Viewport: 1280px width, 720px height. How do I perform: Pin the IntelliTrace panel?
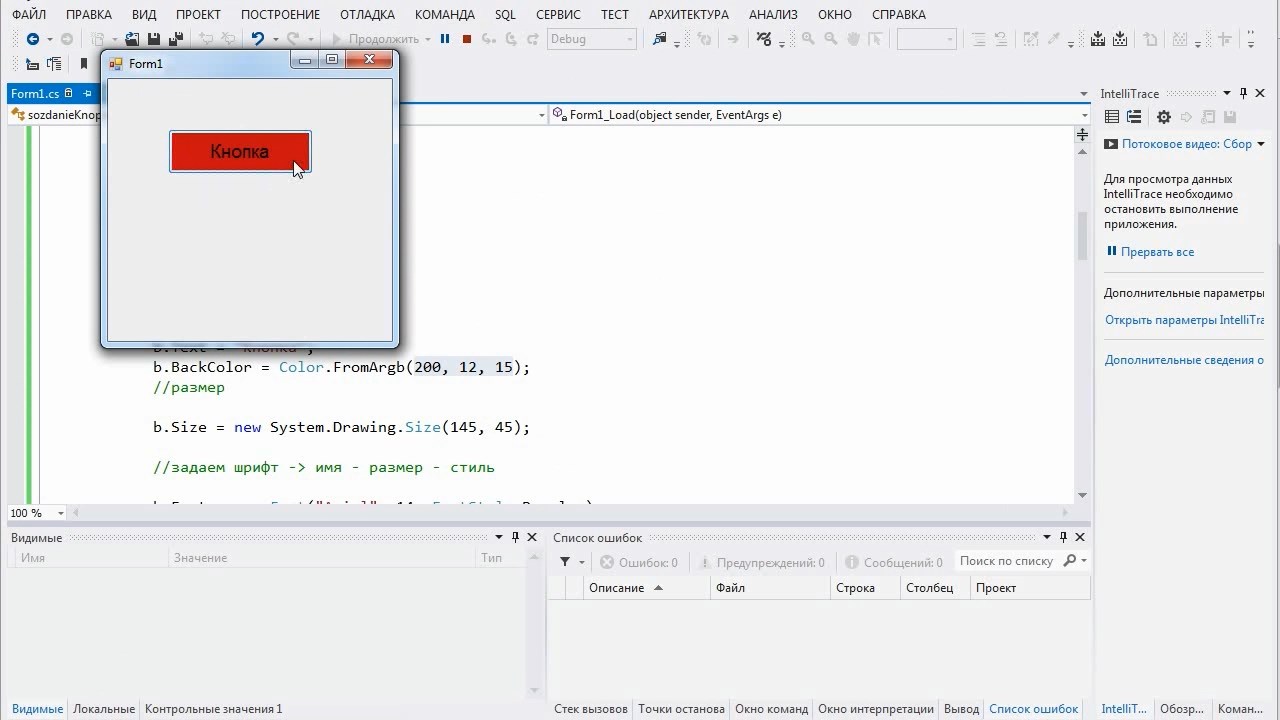(1243, 93)
